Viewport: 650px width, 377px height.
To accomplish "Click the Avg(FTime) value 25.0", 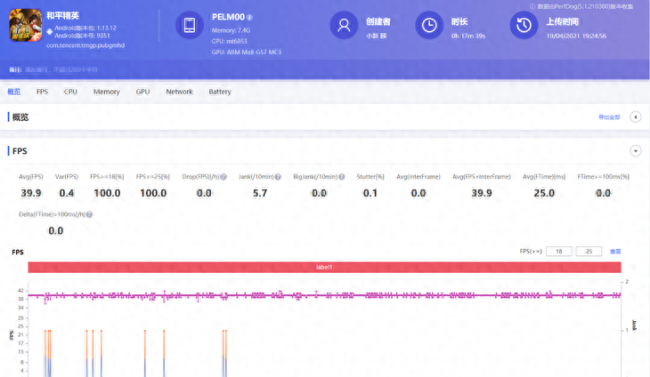I will point(544,193).
